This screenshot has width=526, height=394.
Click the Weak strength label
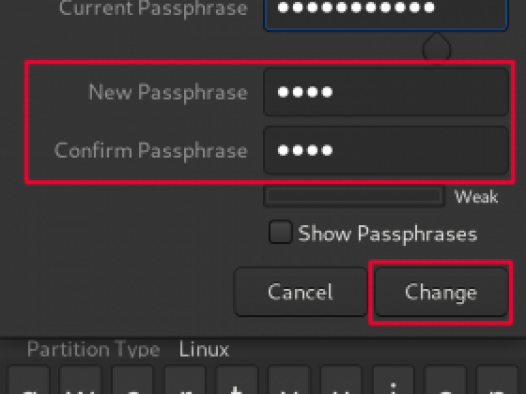[x=476, y=196]
